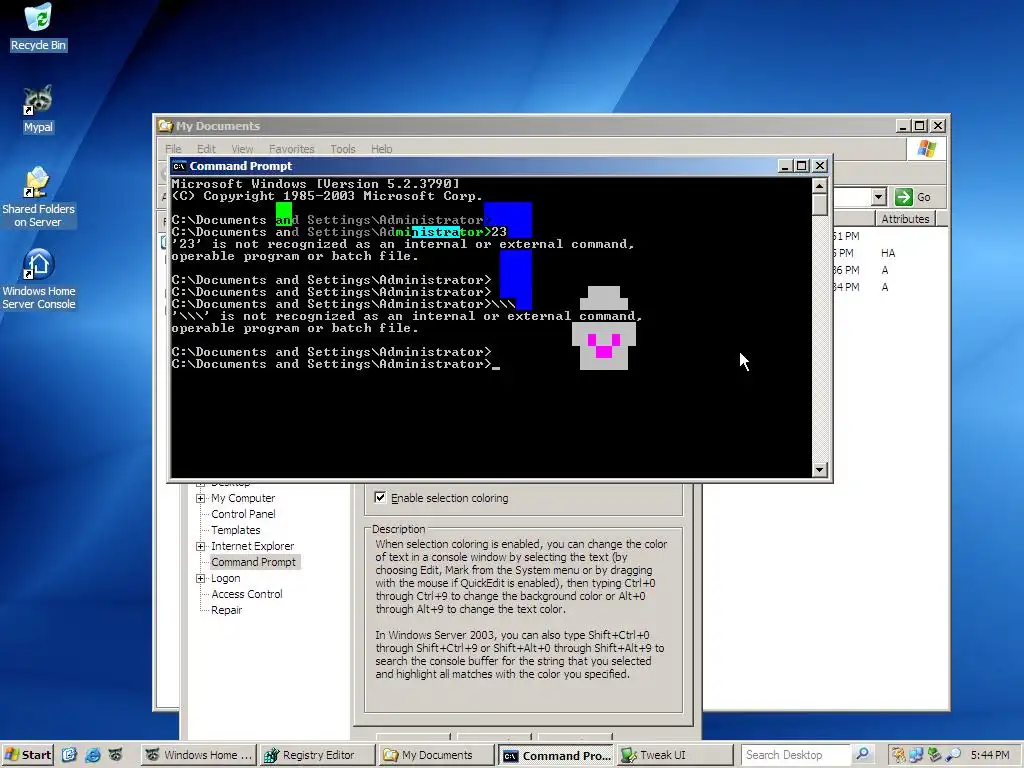Click the Start button

(x=28, y=755)
